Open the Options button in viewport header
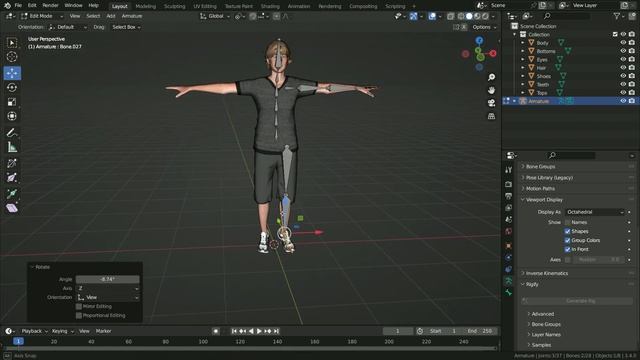This screenshot has width=640, height=360. (x=484, y=27)
